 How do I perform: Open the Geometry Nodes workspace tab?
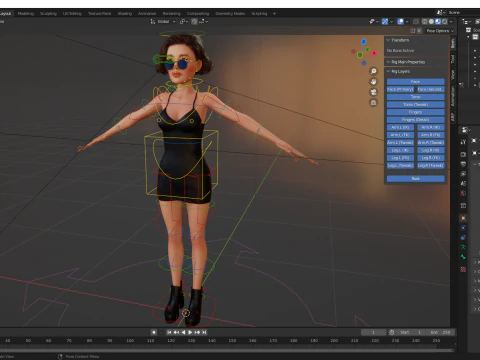pyautogui.click(x=230, y=14)
